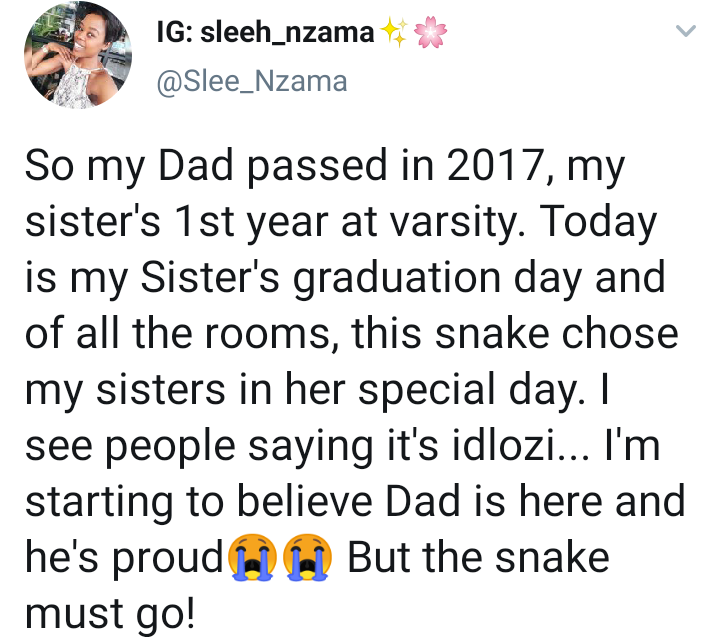Screen dimensions: 712x637
Task: Click the year '2017' in the tweet
Action: pyautogui.click(x=496, y=165)
